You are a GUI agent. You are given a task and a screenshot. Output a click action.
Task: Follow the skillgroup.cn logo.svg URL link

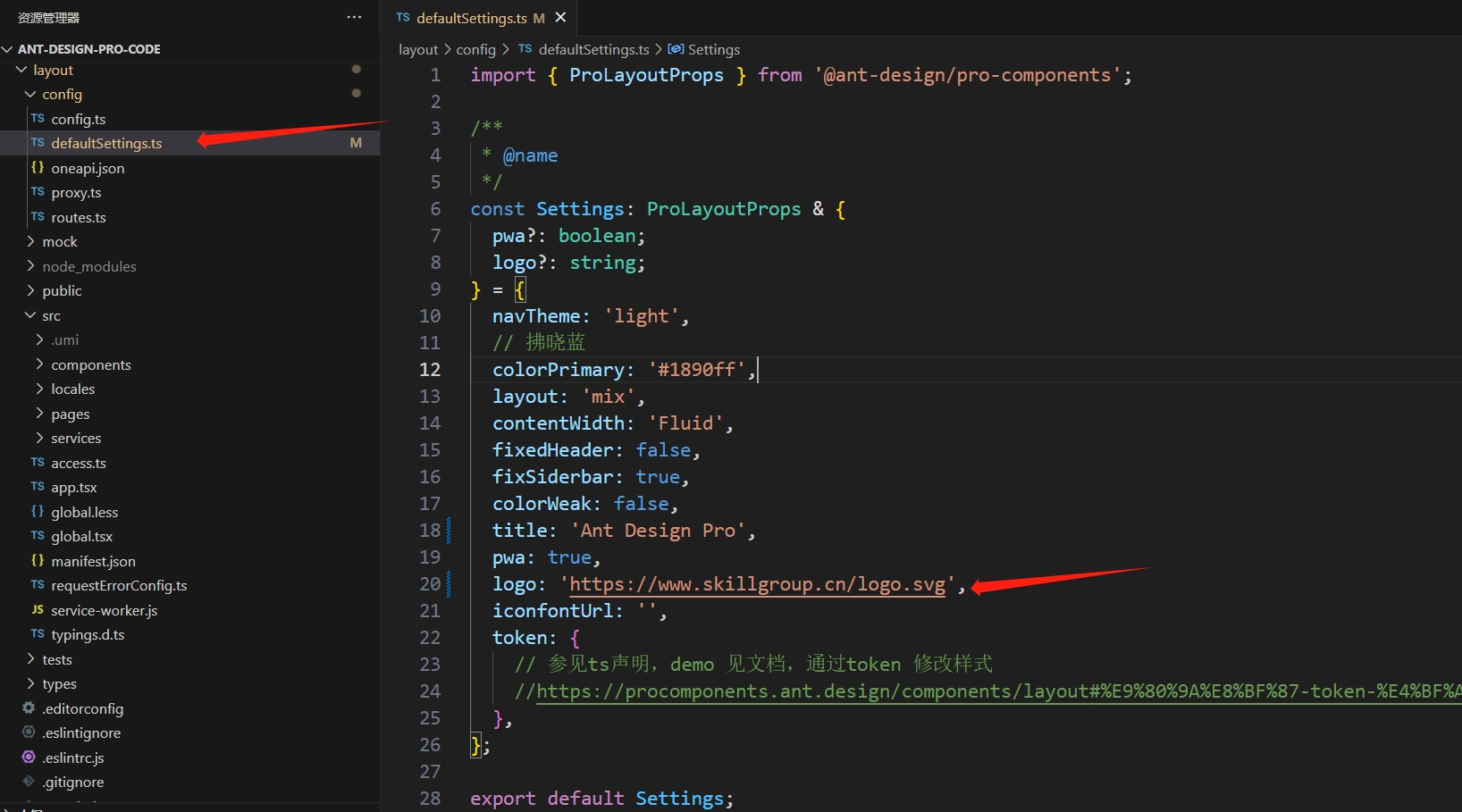coord(757,584)
